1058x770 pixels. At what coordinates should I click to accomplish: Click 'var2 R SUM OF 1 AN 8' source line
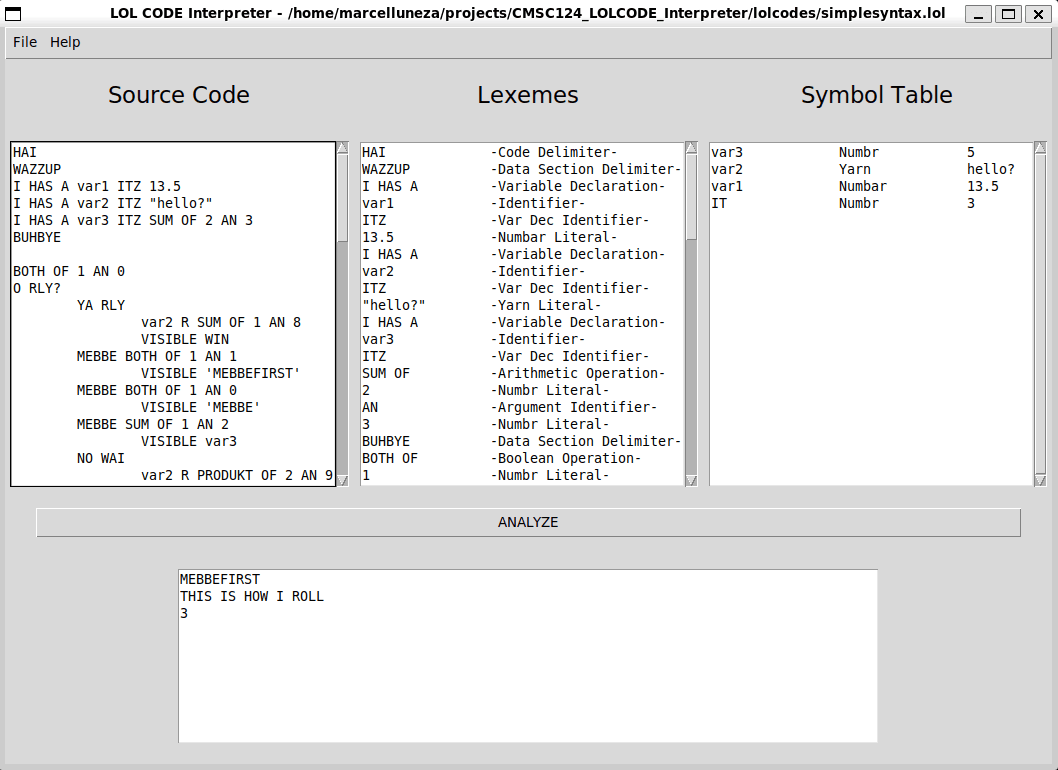tap(221, 322)
